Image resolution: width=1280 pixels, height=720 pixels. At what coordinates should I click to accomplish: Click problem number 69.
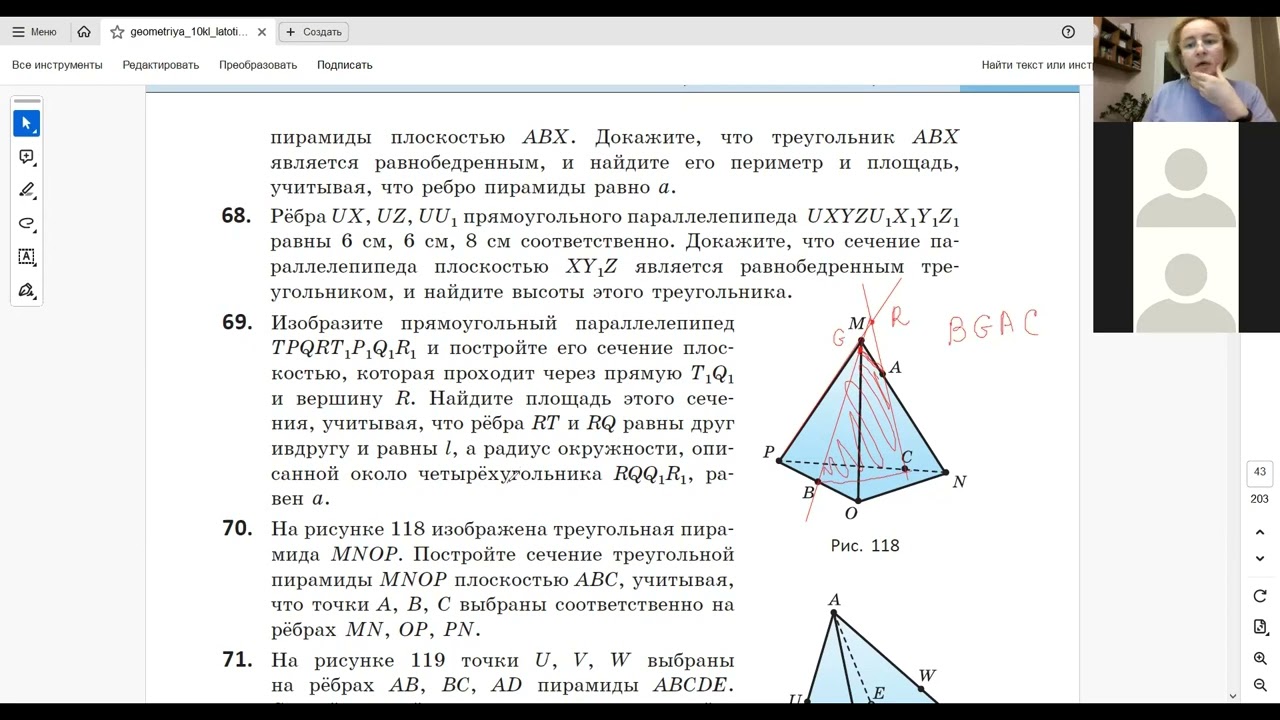click(x=236, y=323)
